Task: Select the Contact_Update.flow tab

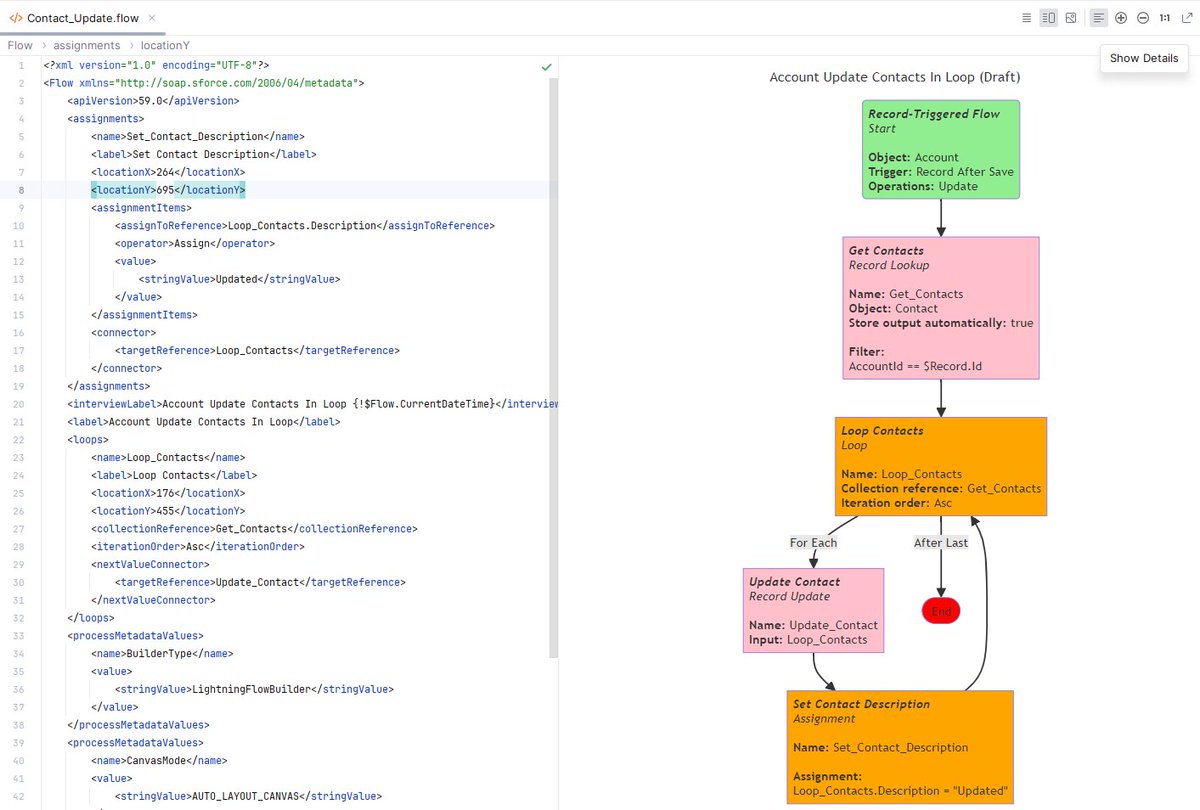Action: coord(80,17)
